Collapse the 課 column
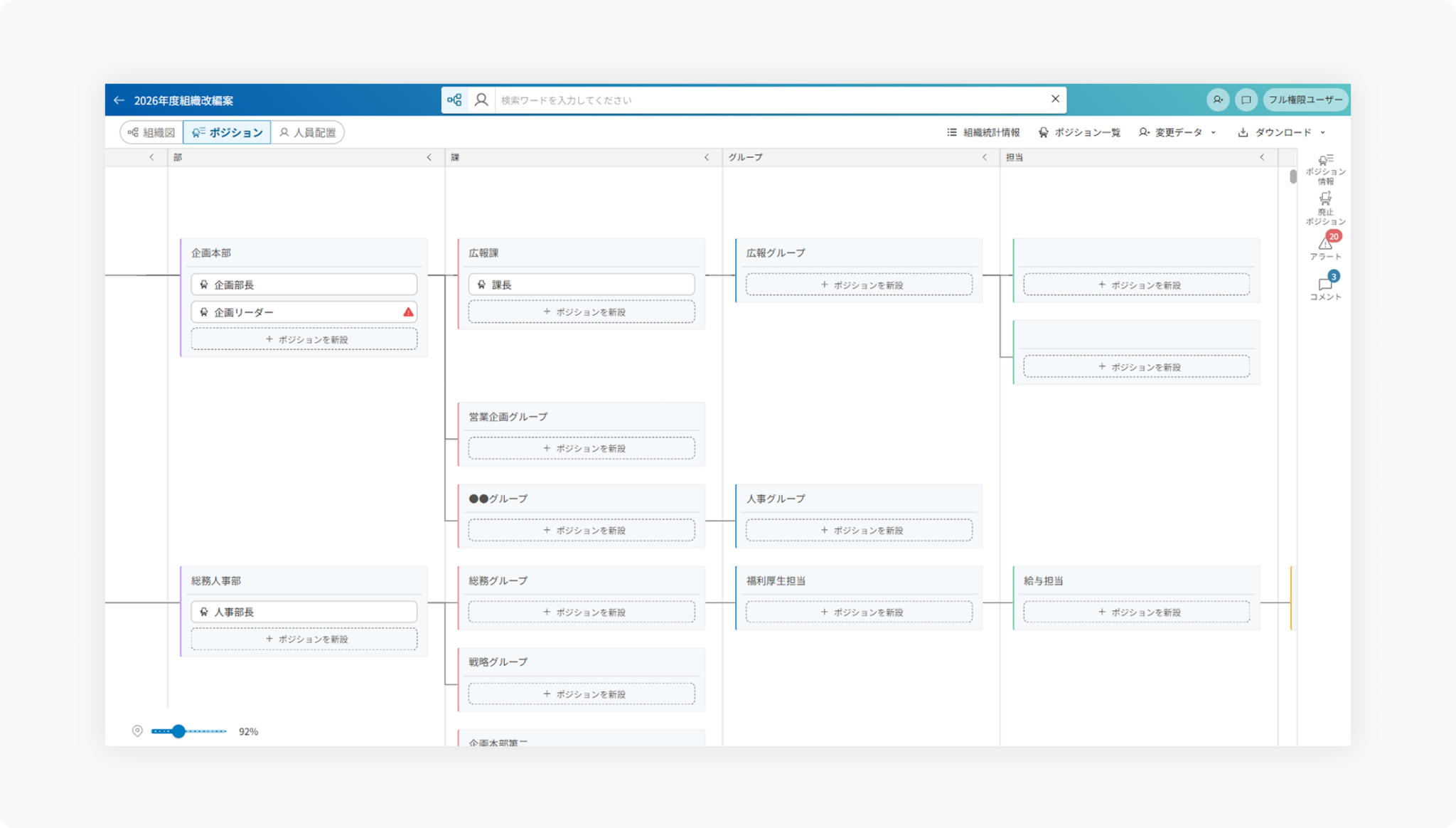Image resolution: width=1456 pixels, height=828 pixels. point(706,157)
